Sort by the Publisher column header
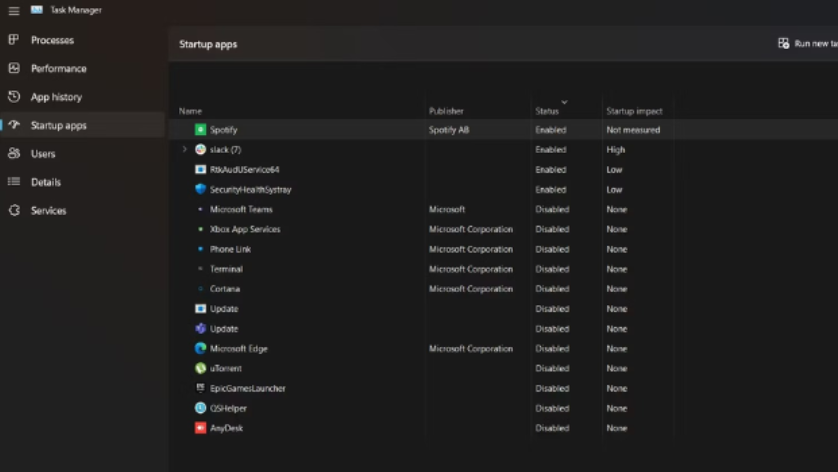 click(x=446, y=111)
